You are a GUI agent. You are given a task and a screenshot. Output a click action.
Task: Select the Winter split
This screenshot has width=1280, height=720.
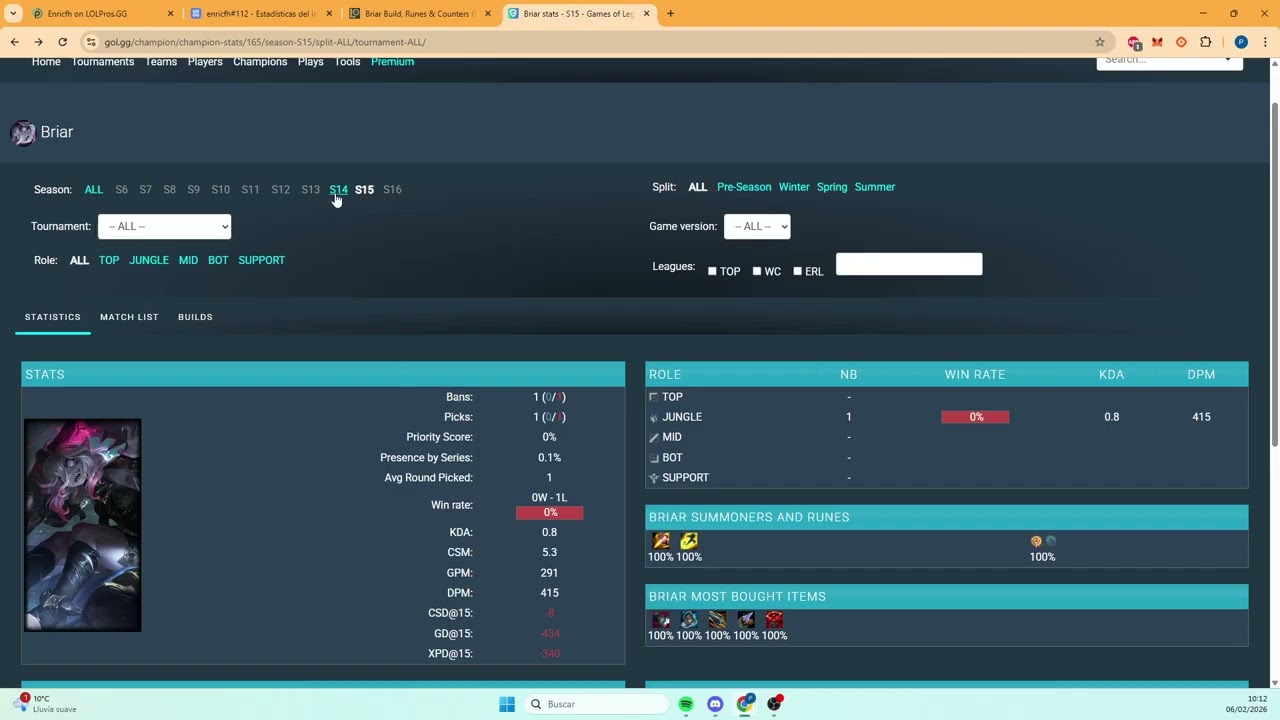tap(794, 187)
